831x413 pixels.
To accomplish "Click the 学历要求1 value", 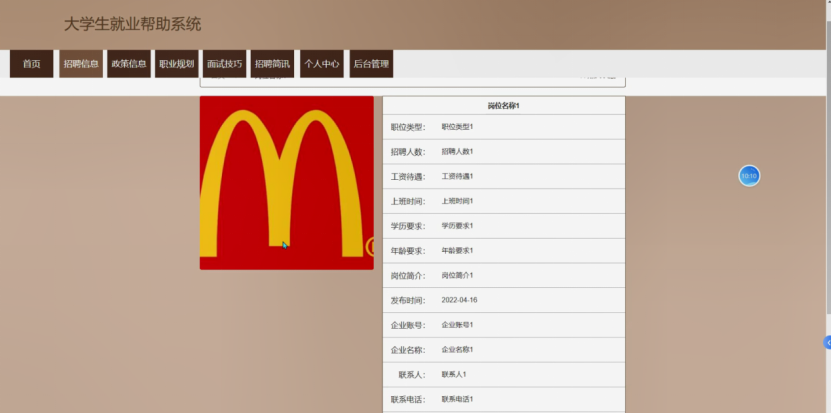I will tap(457, 226).
